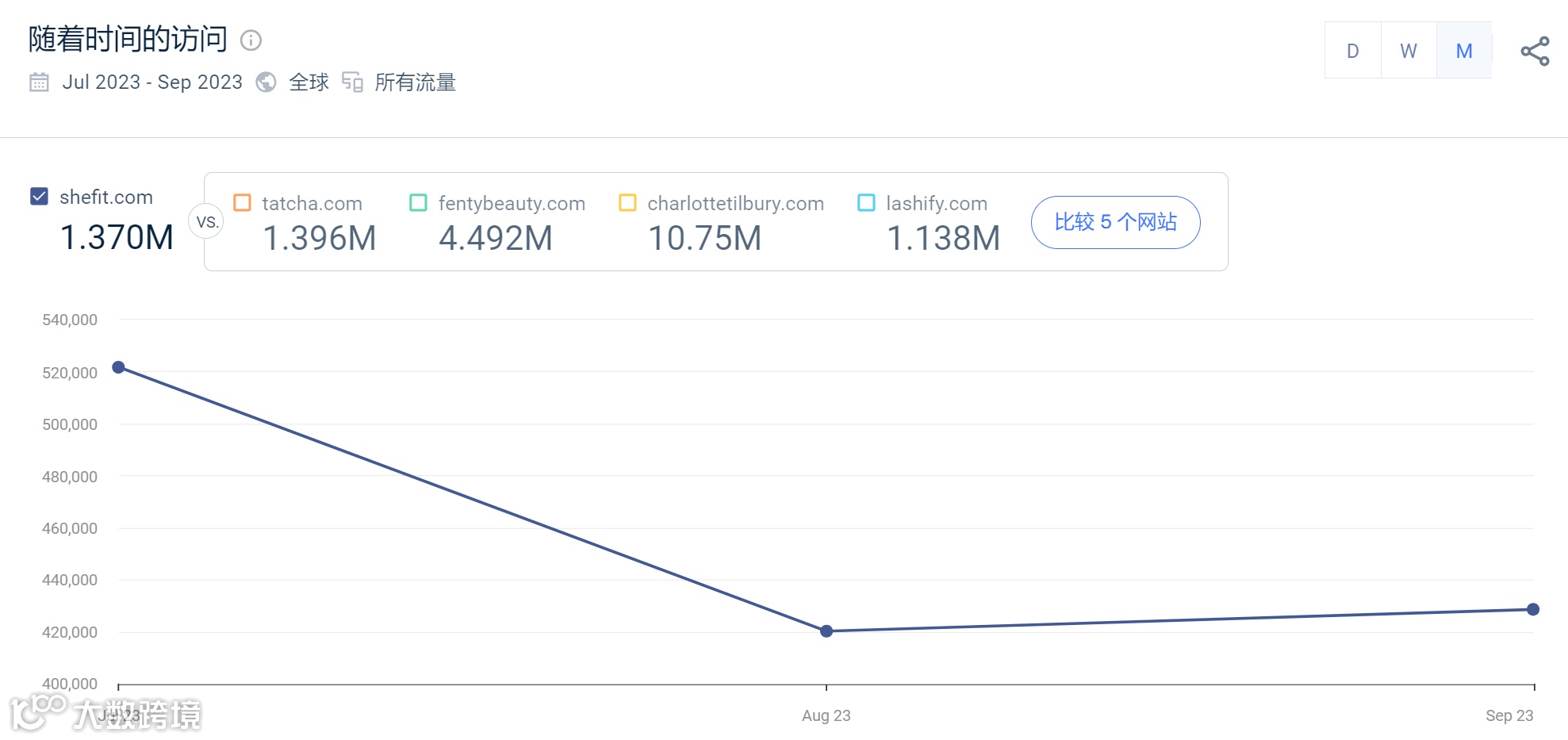Click the shefit.com site name
The width and height of the screenshot is (1568, 740).
(106, 197)
